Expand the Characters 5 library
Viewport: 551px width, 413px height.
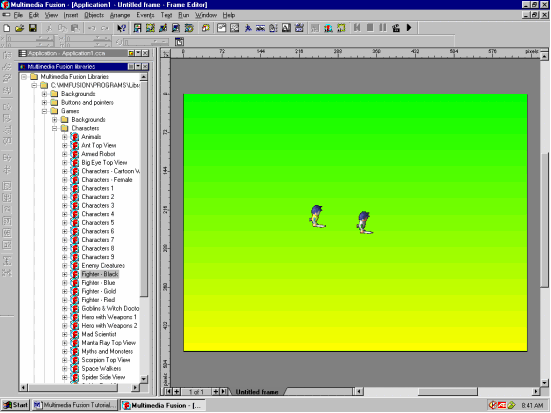(x=65, y=223)
